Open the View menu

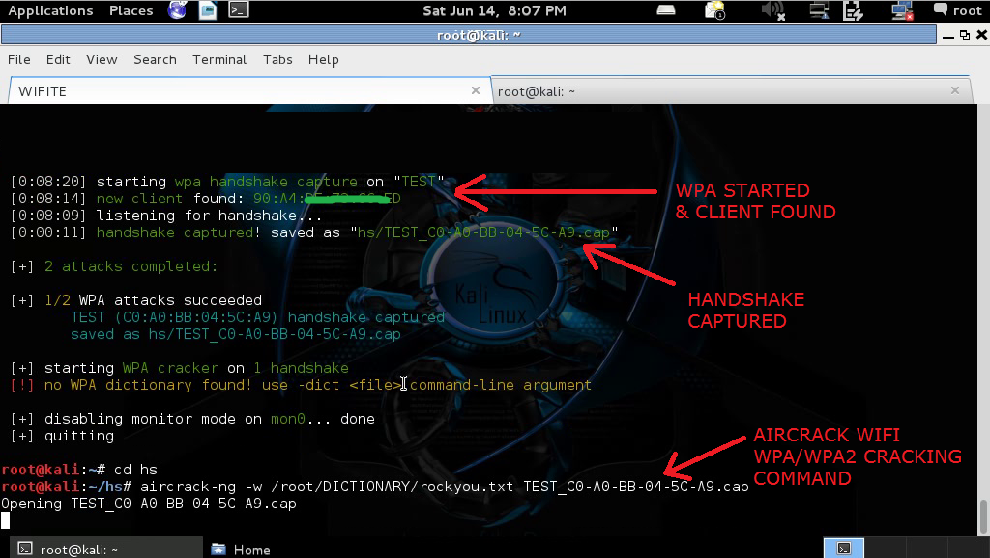tap(102, 59)
